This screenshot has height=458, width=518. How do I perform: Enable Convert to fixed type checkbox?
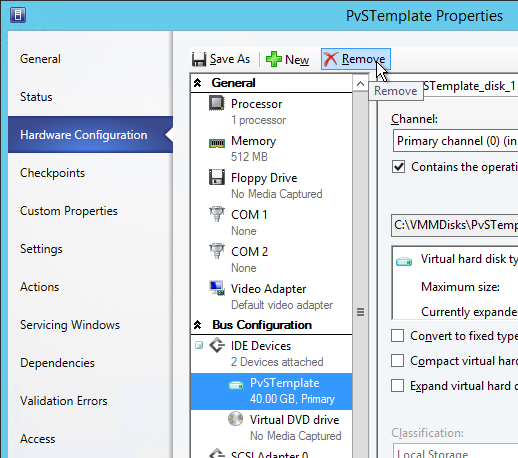click(397, 336)
